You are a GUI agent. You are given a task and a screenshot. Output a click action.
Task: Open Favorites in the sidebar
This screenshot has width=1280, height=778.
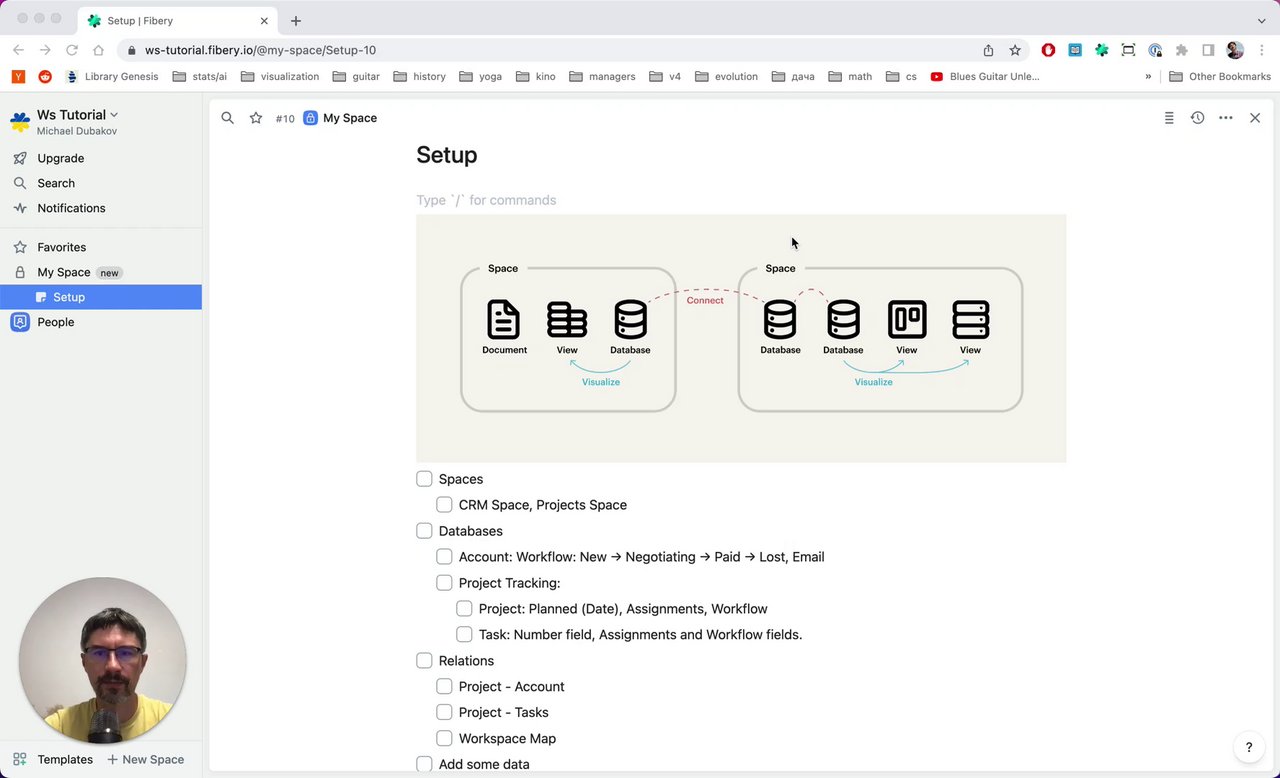(x=61, y=247)
